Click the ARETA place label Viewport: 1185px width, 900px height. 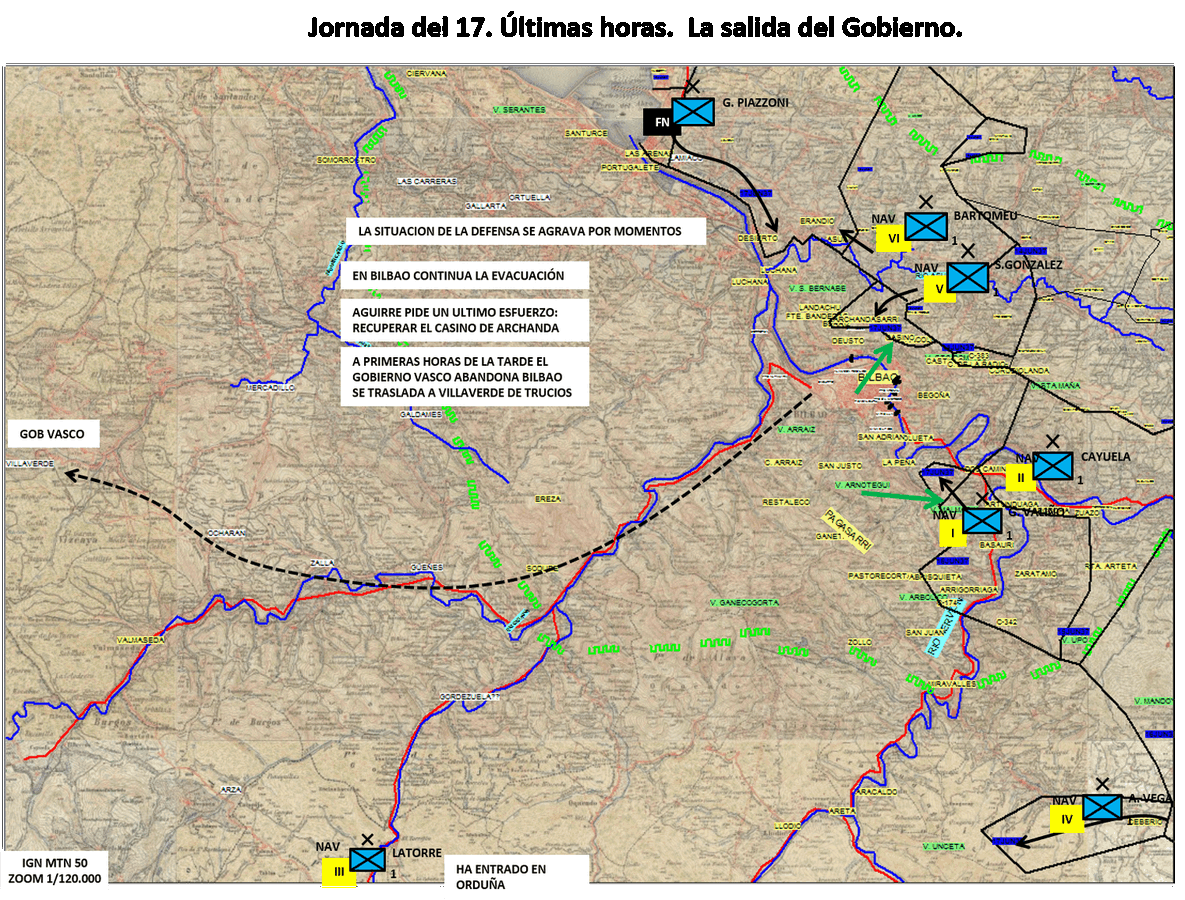coord(843,811)
